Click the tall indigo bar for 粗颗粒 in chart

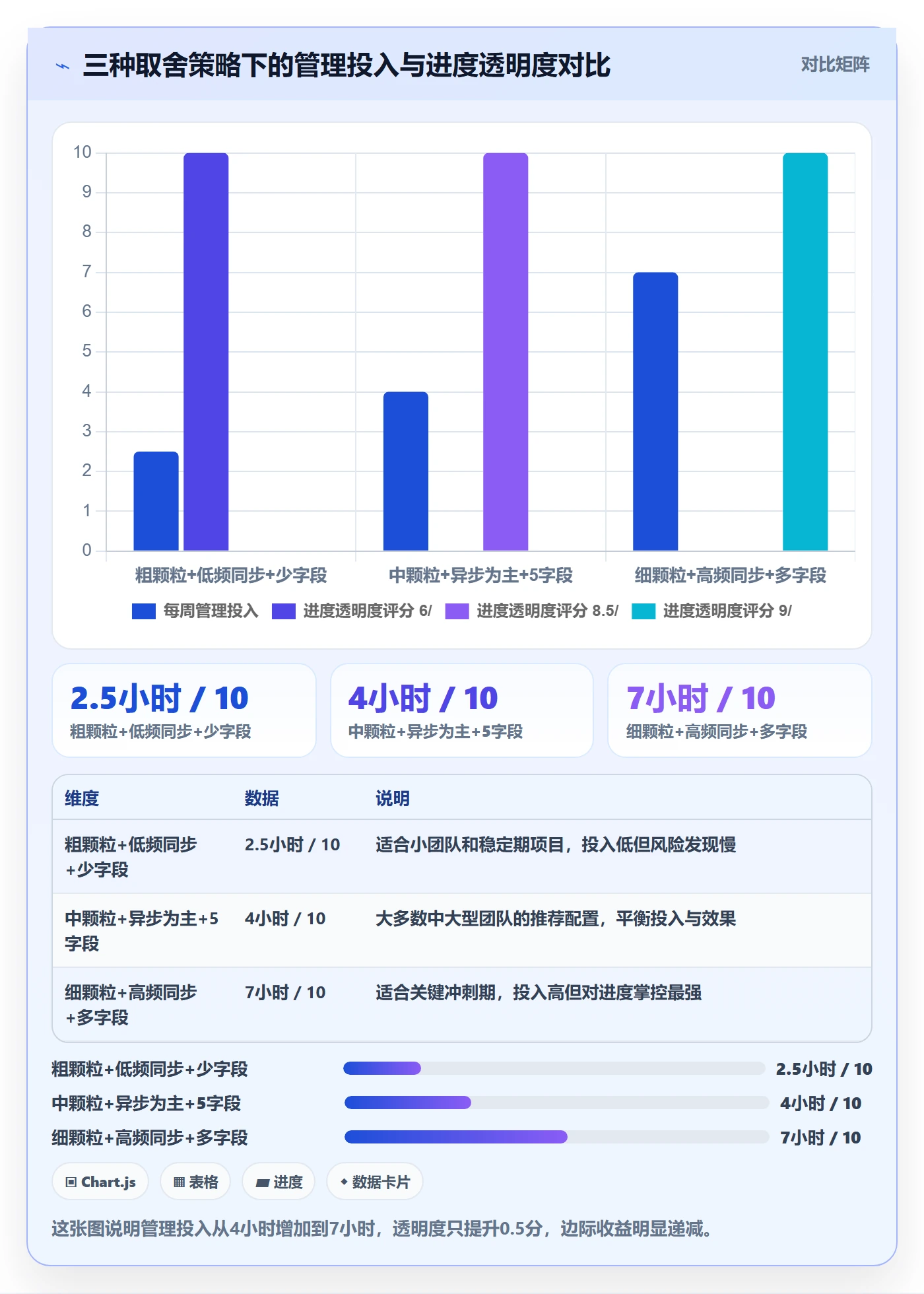206,352
